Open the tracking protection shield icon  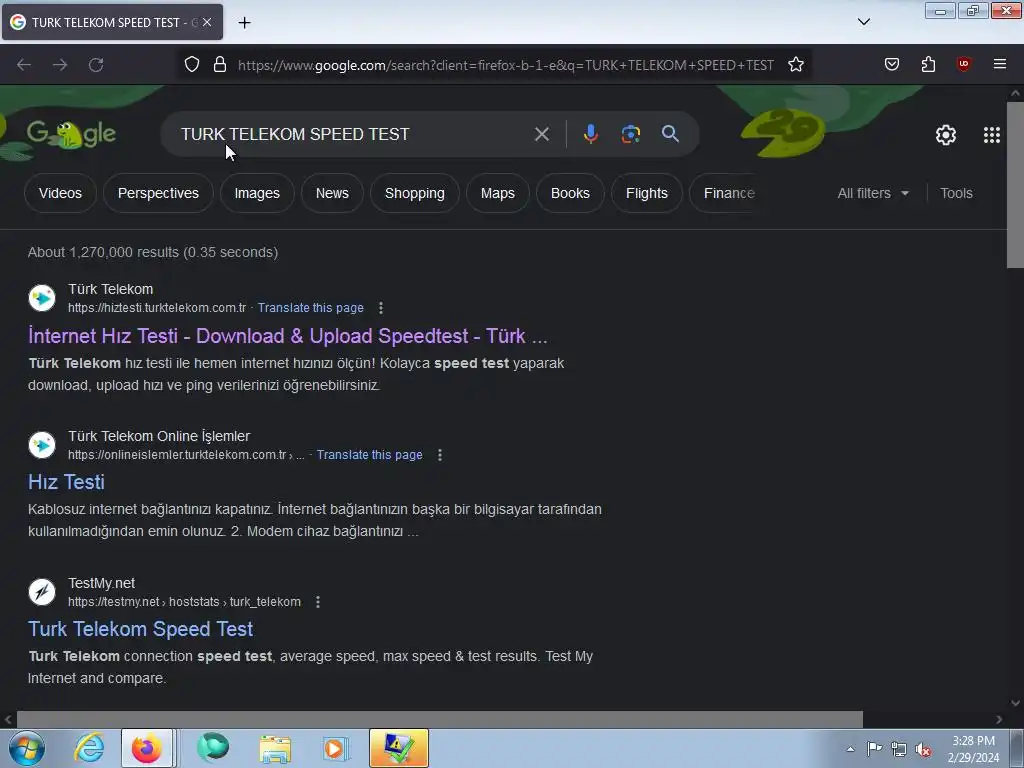coord(191,65)
